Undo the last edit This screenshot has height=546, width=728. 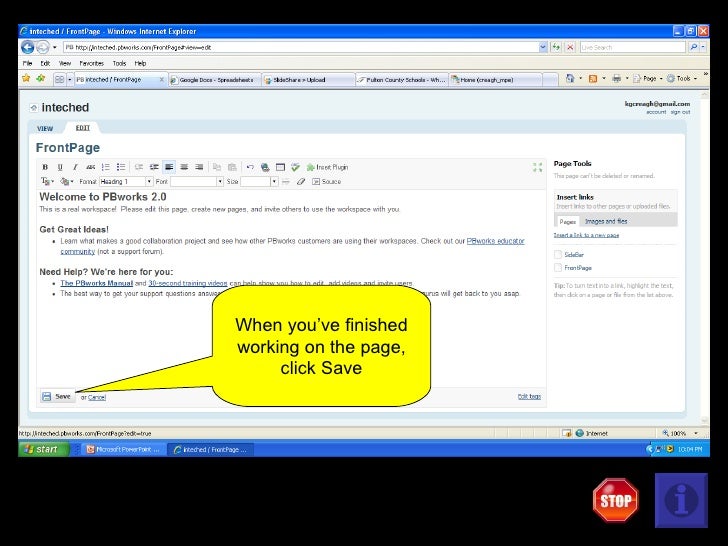point(250,167)
